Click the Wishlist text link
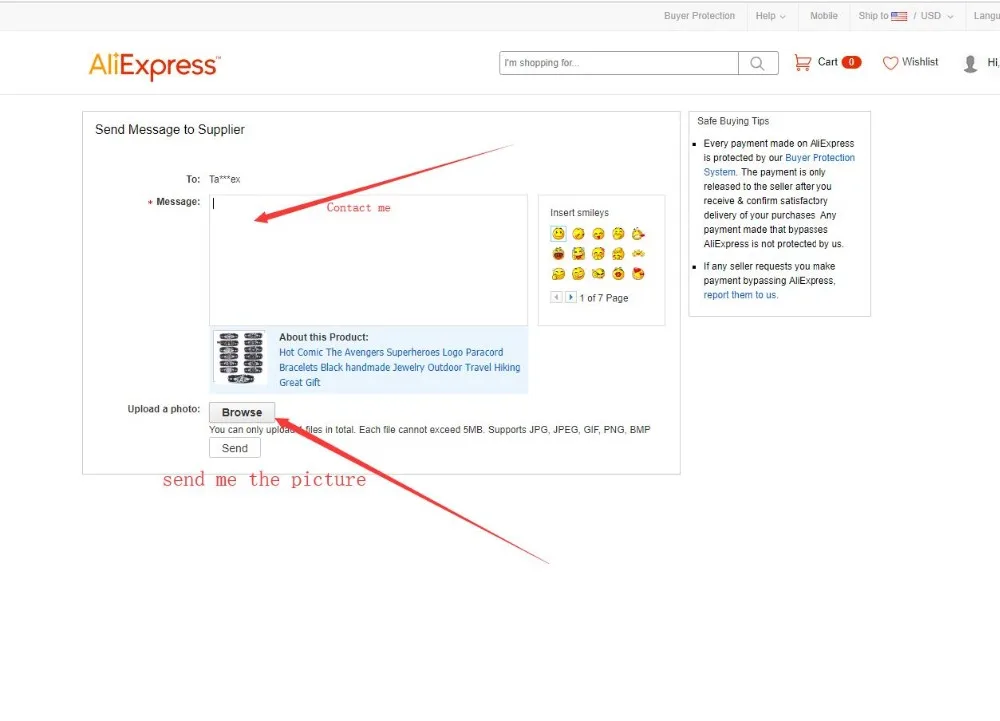The width and height of the screenshot is (1000, 721). (920, 62)
